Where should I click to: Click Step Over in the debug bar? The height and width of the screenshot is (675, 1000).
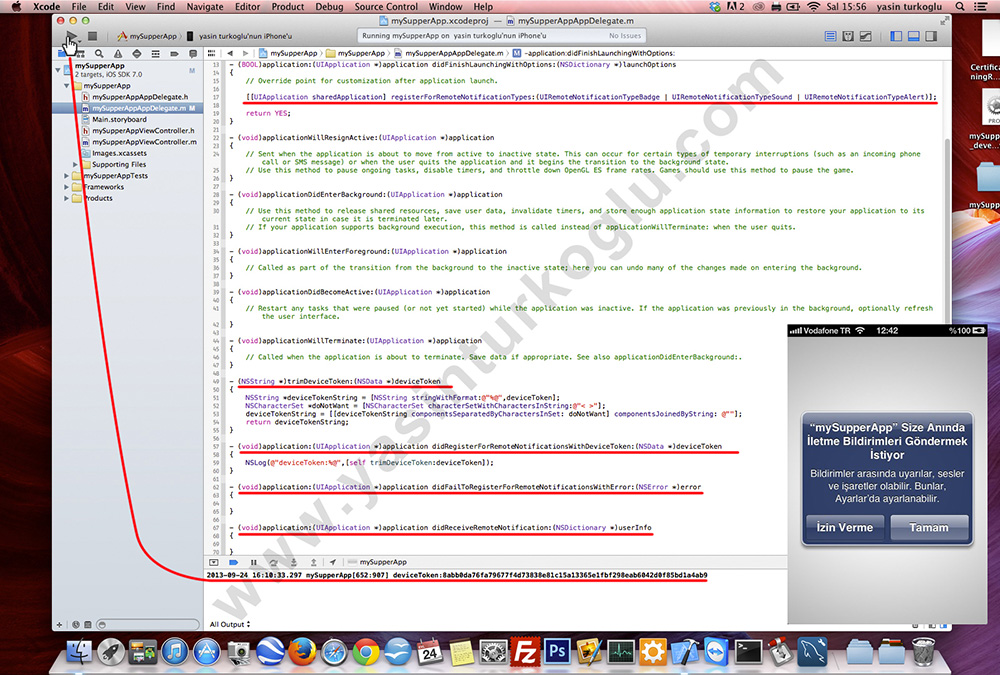pos(273,562)
